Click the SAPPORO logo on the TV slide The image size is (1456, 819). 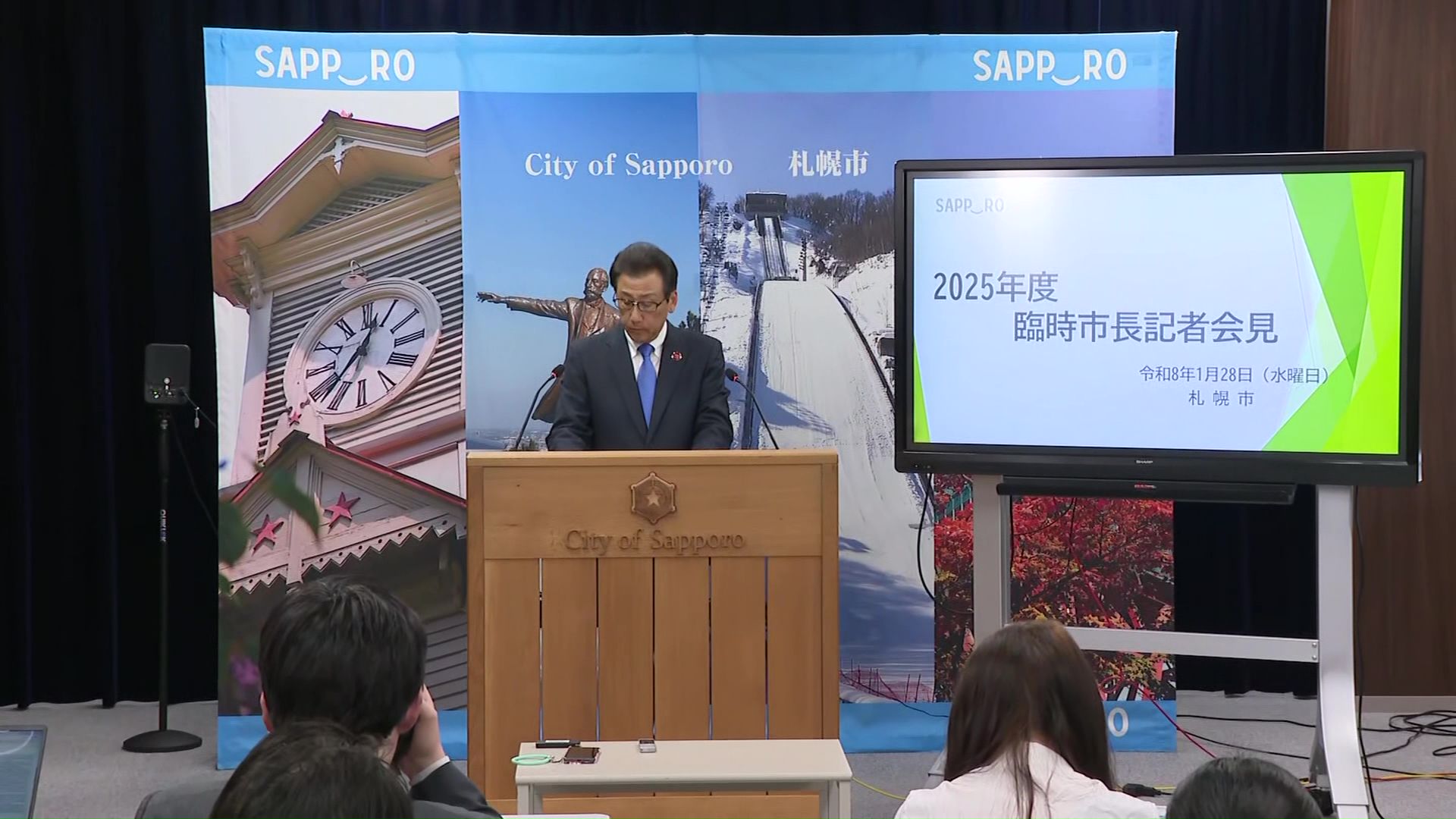click(x=969, y=206)
